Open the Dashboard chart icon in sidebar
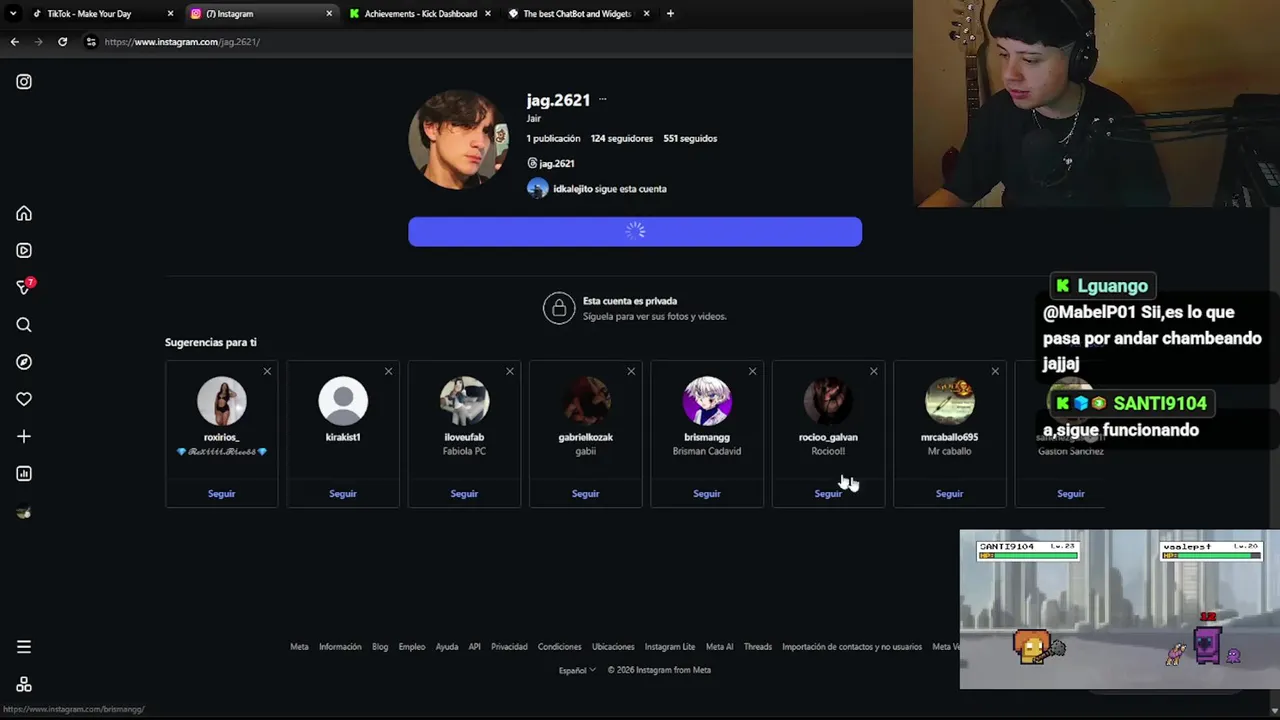1280x720 pixels. [x=24, y=474]
